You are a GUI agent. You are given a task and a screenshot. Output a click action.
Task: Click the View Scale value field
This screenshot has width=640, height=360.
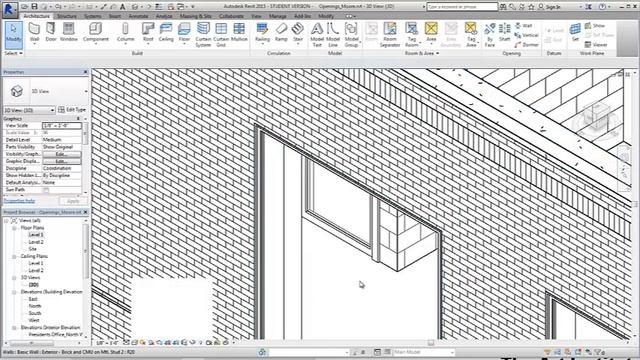click(62, 126)
